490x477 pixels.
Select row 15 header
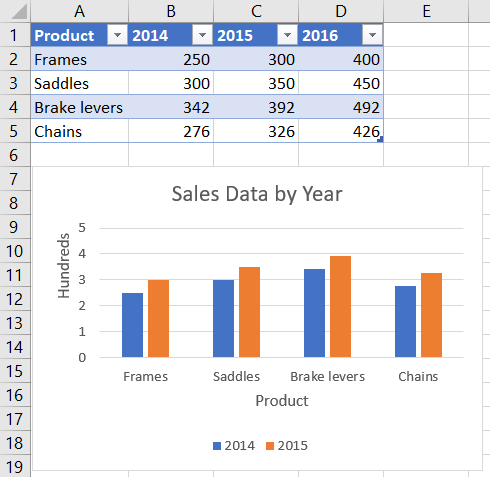point(15,371)
